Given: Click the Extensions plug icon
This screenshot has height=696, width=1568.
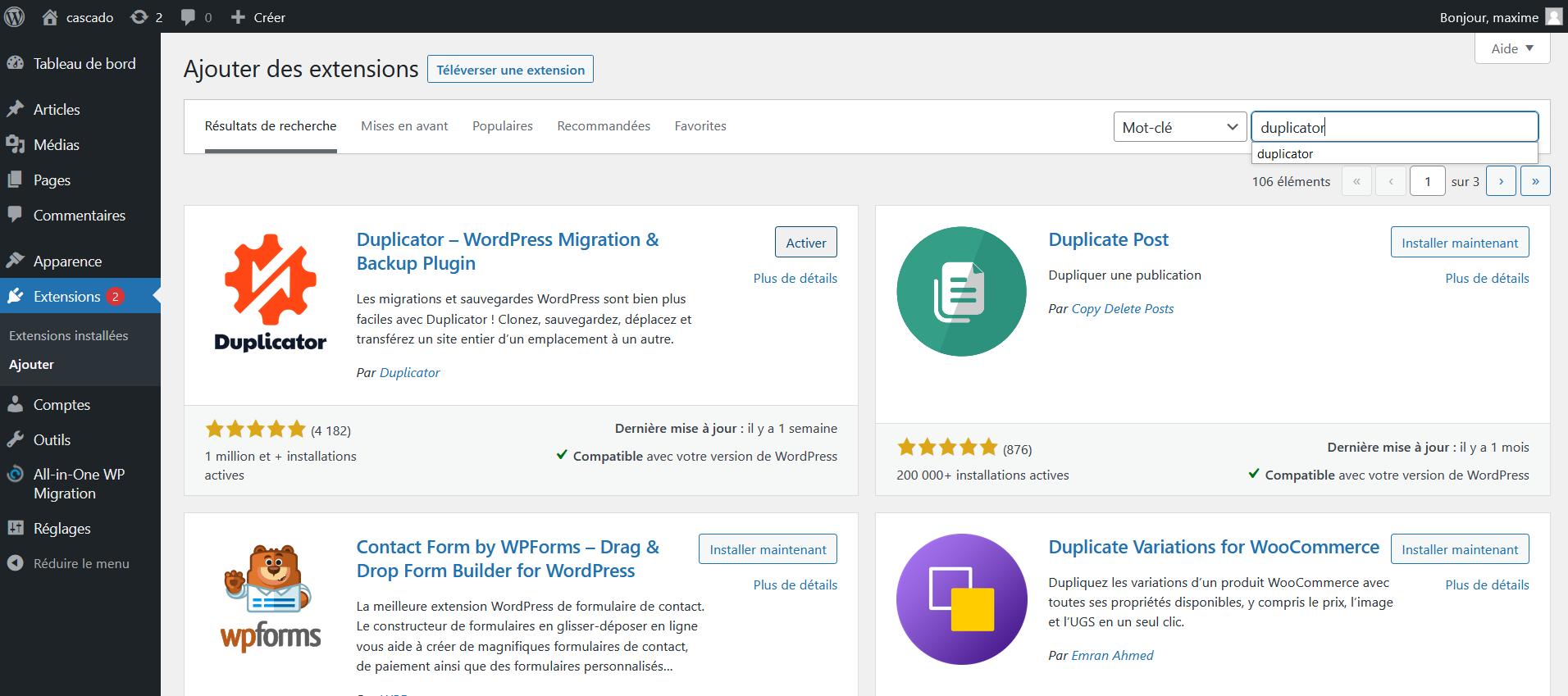Looking at the screenshot, I should [15, 296].
